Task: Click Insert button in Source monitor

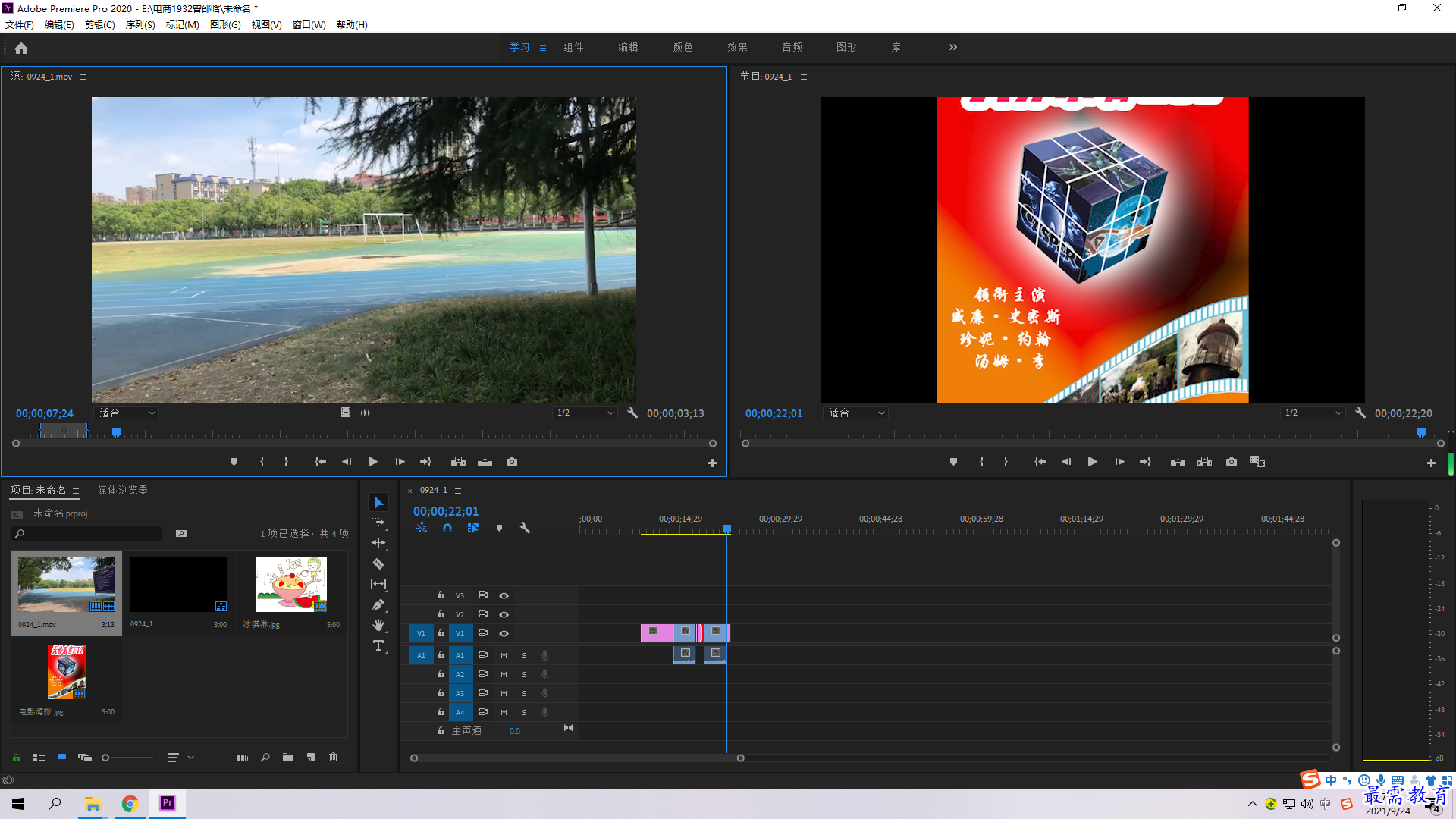Action: point(458,462)
